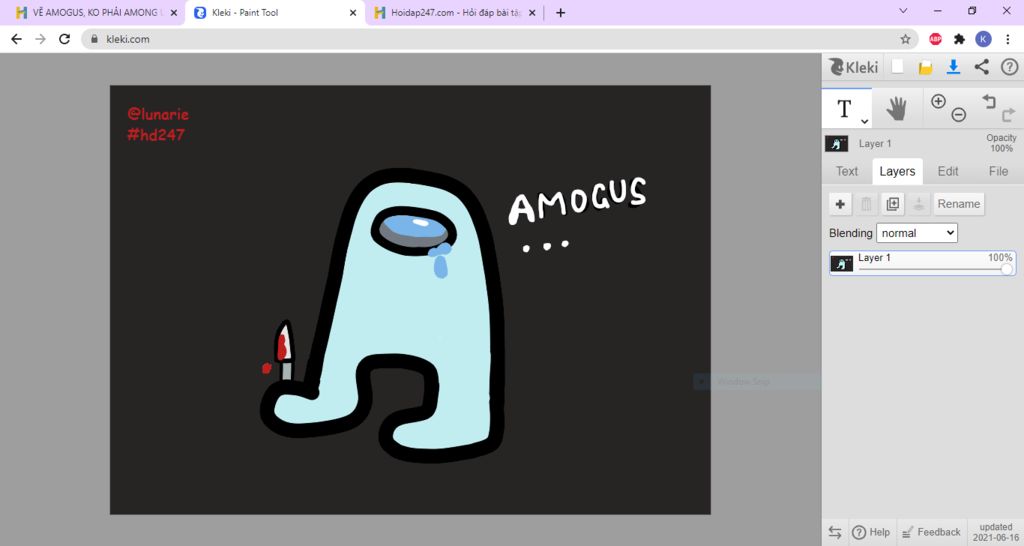Expand tool chooser arrow under Text tool
The width and height of the screenshot is (1024, 546).
tap(864, 121)
